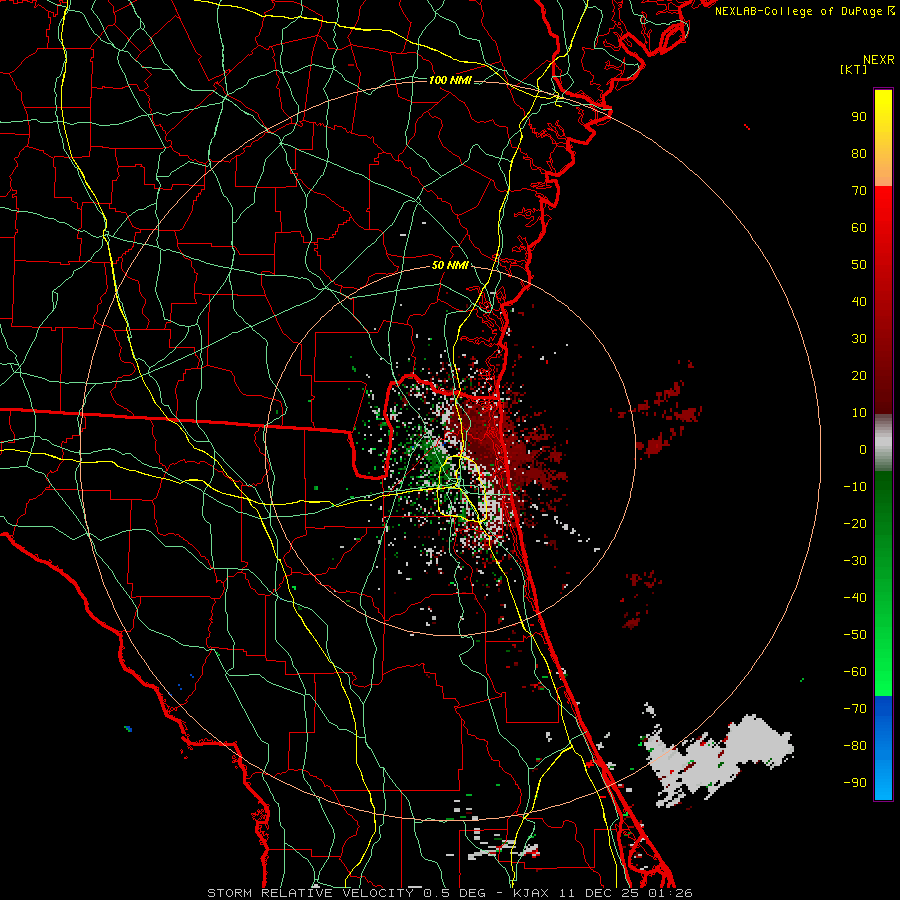Click the 30 value on velocity scale
Screen dimensions: 900x900
(x=859, y=339)
